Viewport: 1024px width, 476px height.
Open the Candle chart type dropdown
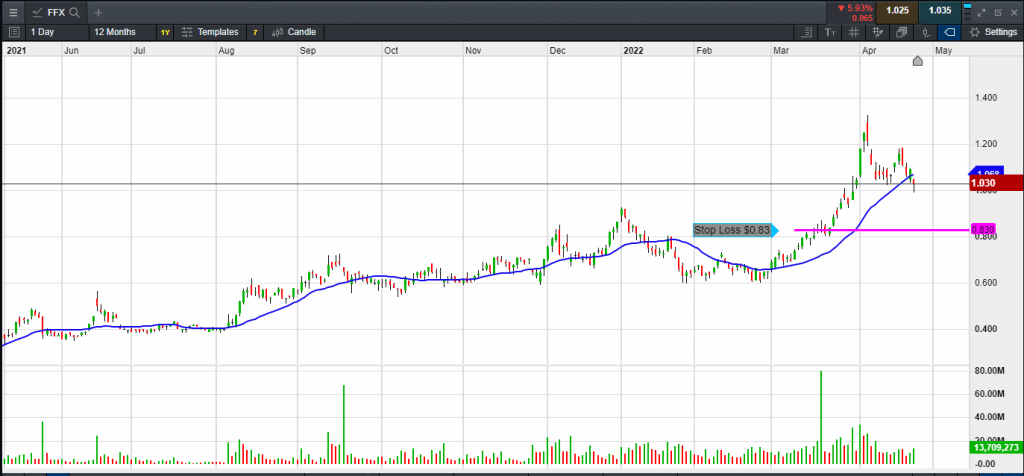(x=294, y=32)
